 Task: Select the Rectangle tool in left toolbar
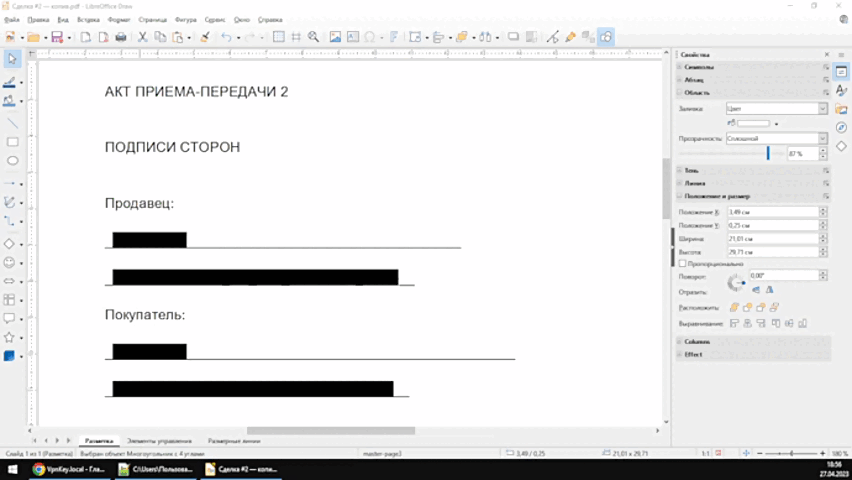pyautogui.click(x=13, y=142)
